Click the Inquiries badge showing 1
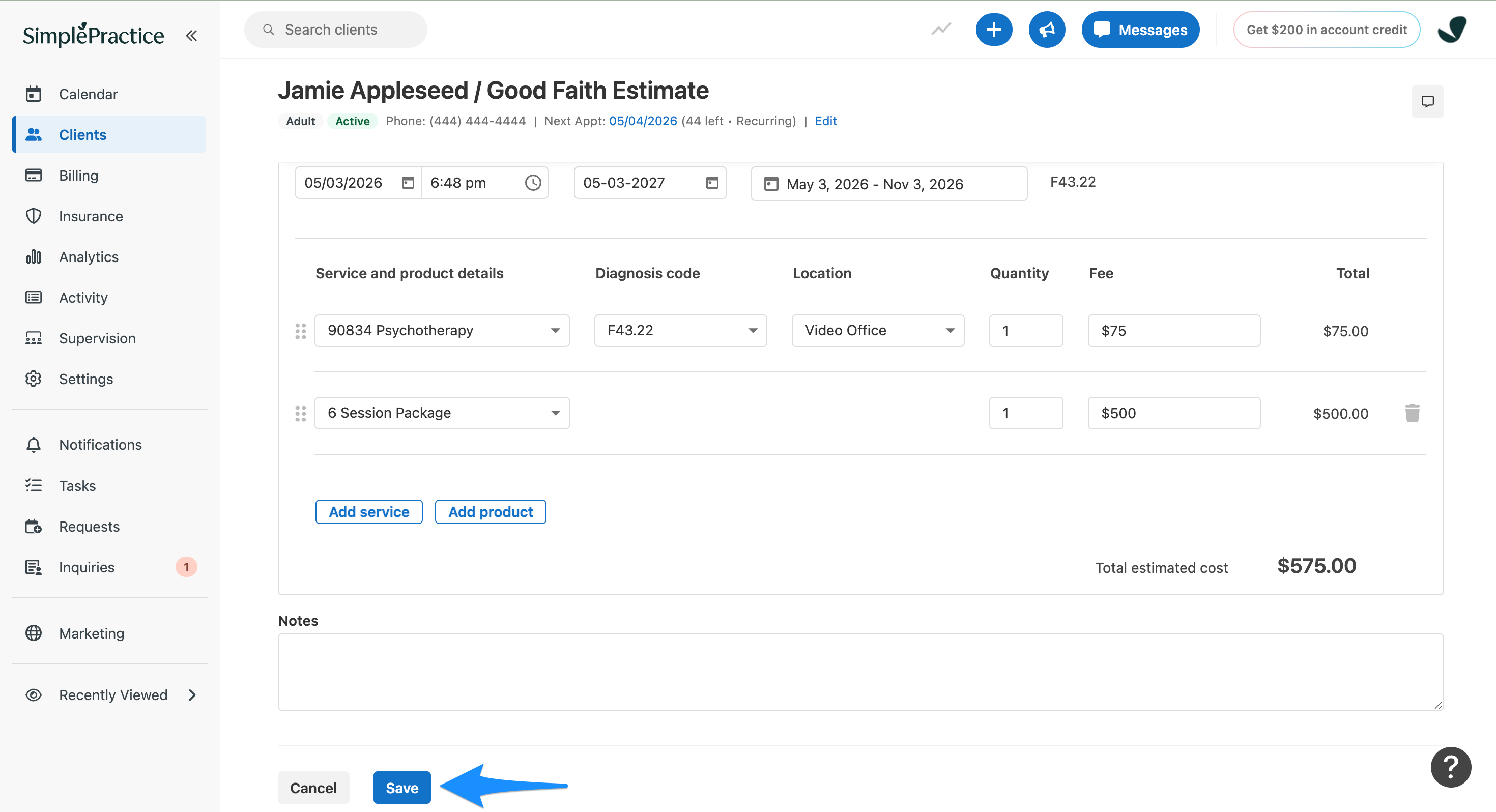The image size is (1496, 812). pyautogui.click(x=186, y=567)
